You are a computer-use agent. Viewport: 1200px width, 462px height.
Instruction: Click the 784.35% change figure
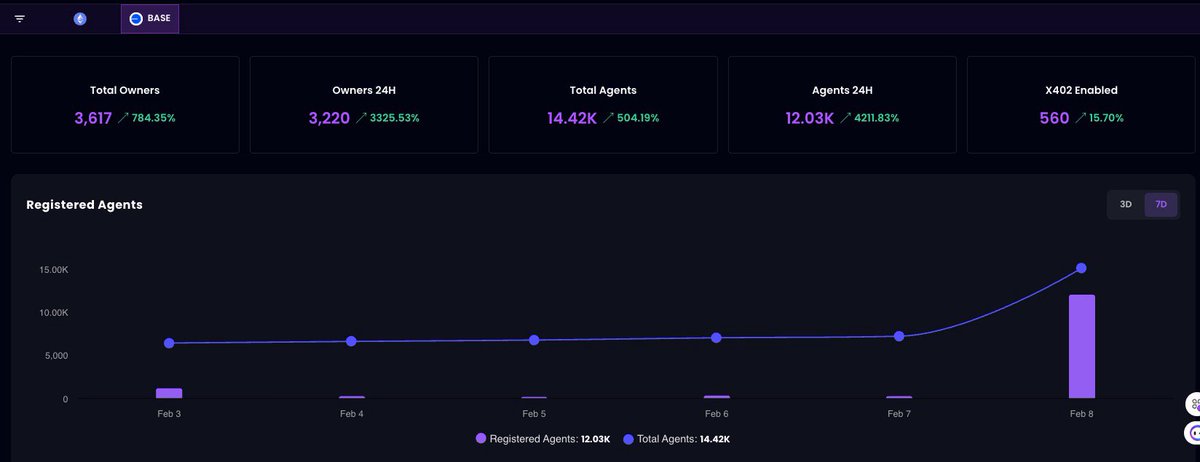pos(154,118)
